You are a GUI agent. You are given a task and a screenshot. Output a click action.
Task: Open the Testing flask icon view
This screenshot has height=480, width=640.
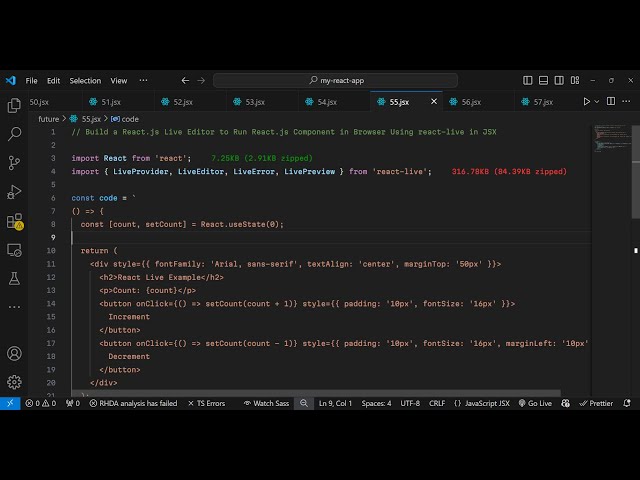[14, 278]
